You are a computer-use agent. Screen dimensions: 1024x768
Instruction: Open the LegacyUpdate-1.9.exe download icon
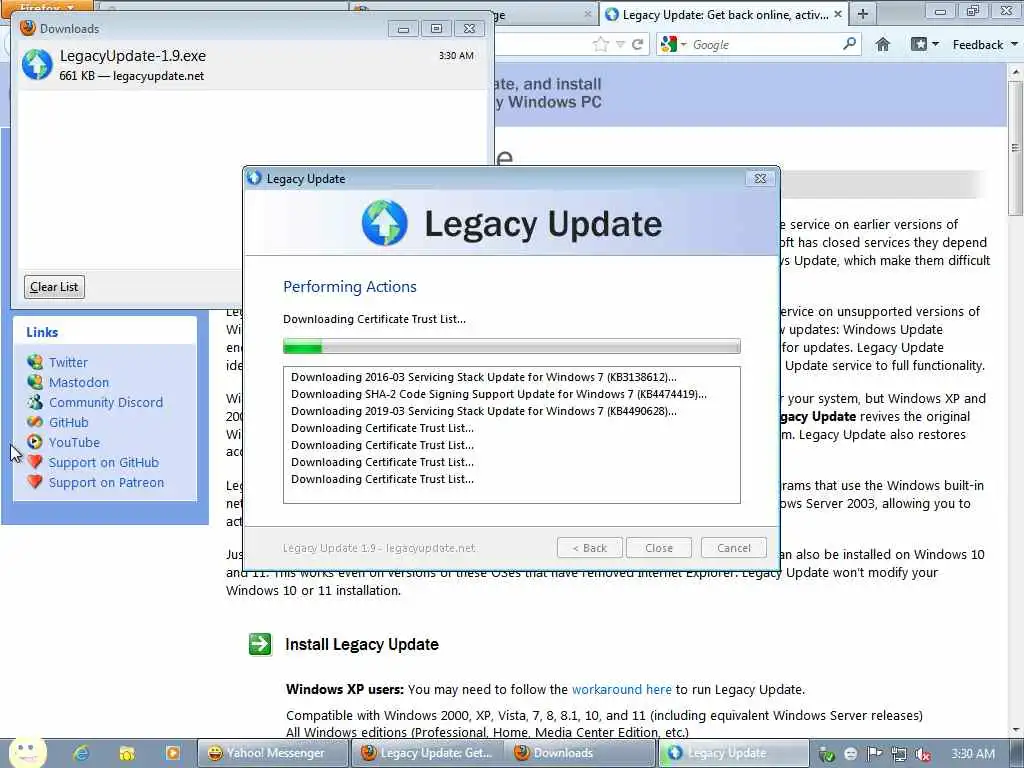[x=37, y=65]
